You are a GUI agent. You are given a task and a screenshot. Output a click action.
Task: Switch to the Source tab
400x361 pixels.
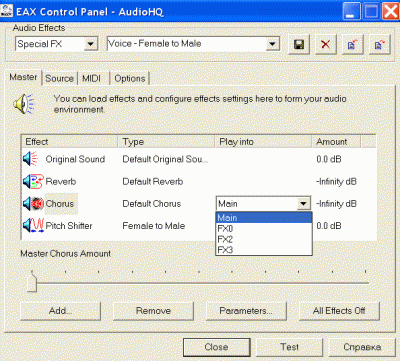pyautogui.click(x=60, y=79)
